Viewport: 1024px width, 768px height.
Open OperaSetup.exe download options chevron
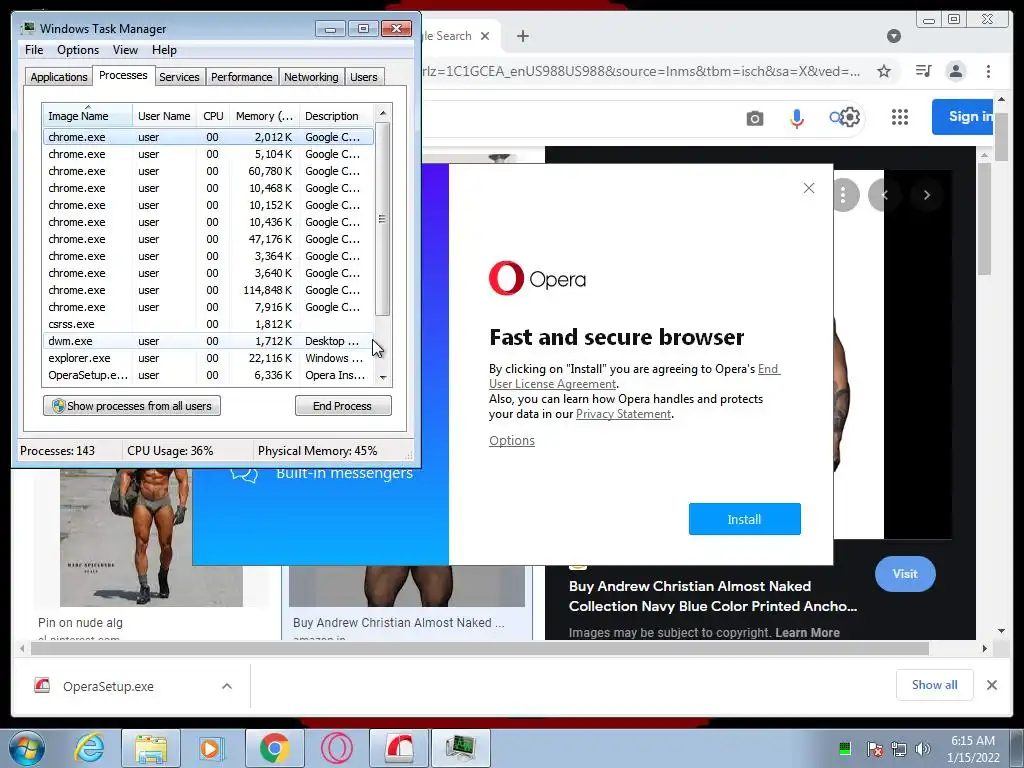[x=227, y=686]
